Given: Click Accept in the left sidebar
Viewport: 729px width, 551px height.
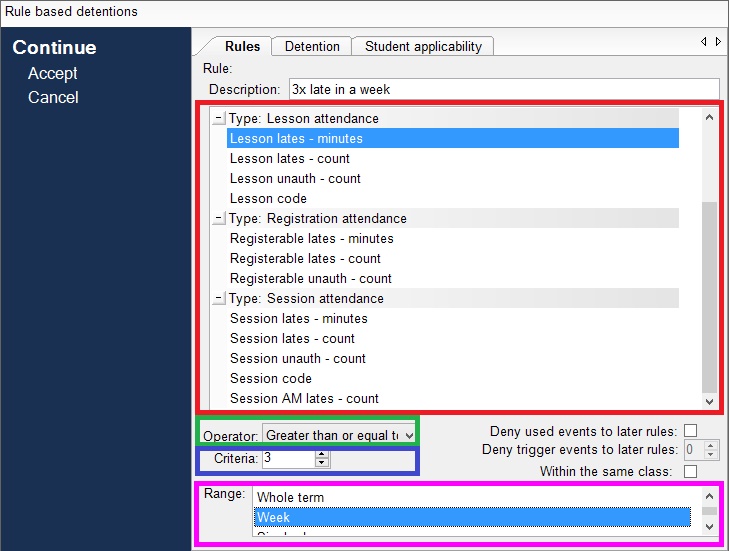Looking at the screenshot, I should [x=53, y=73].
